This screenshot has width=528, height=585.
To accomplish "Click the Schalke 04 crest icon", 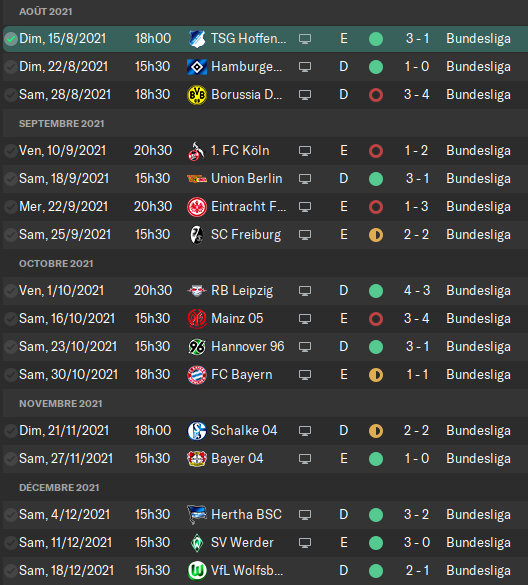I will 197,431.
